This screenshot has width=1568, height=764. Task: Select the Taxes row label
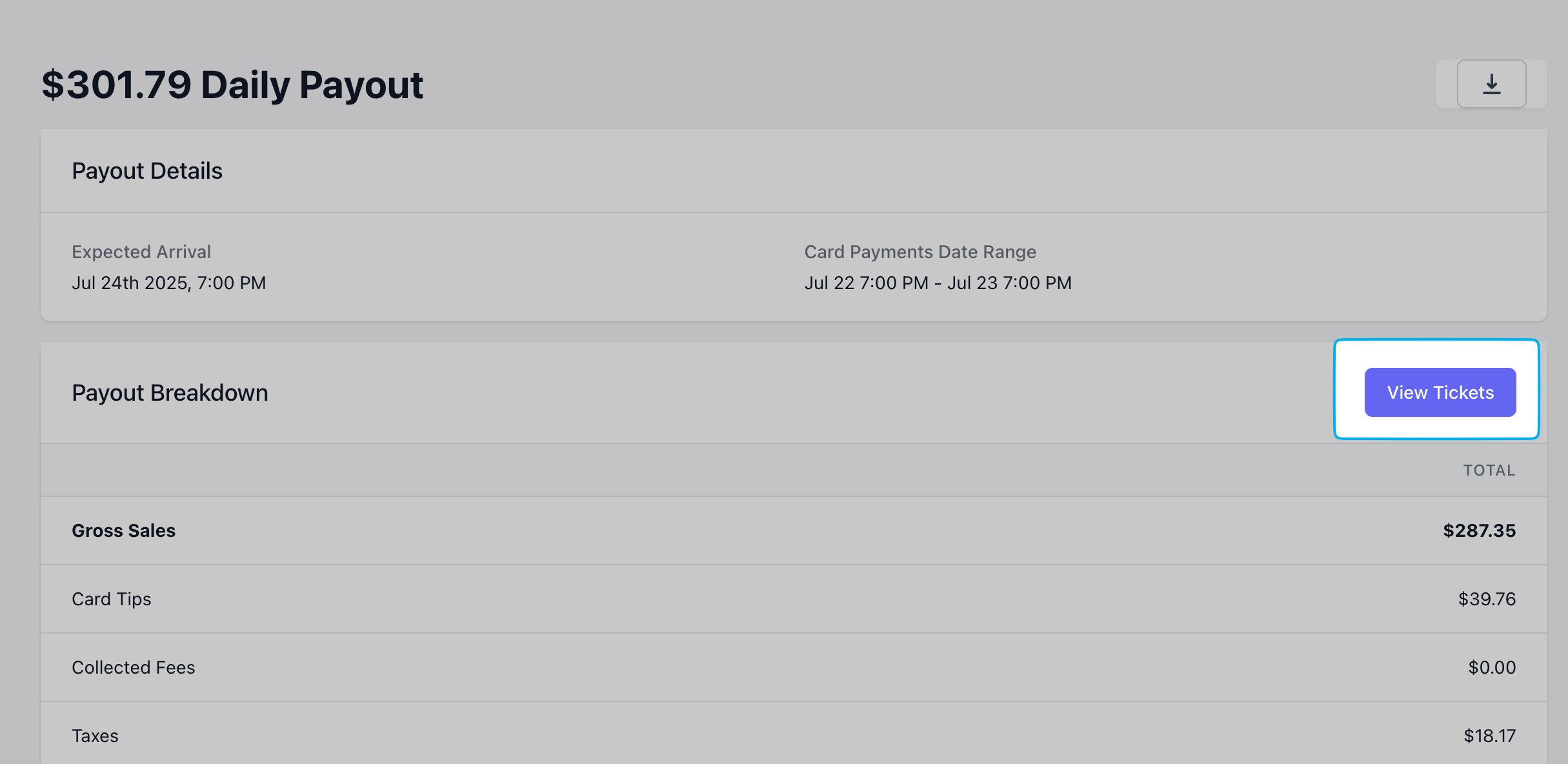[95, 736]
